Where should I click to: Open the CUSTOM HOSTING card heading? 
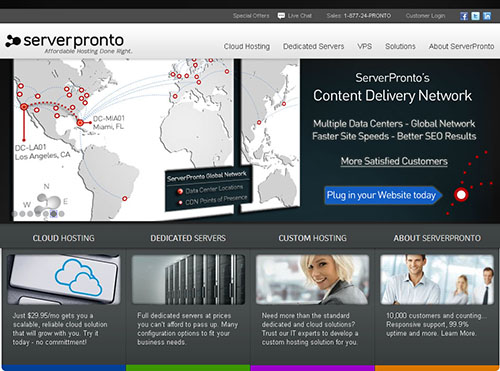click(x=313, y=238)
